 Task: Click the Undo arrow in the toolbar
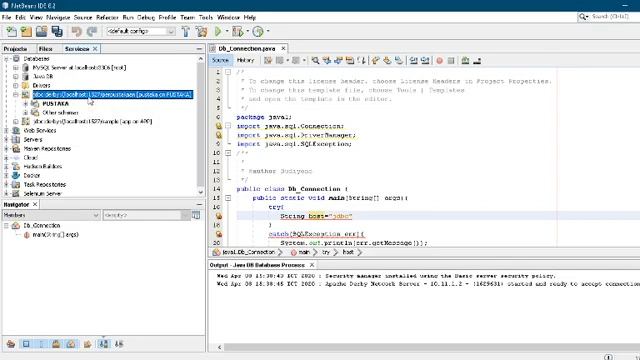pos(76,31)
